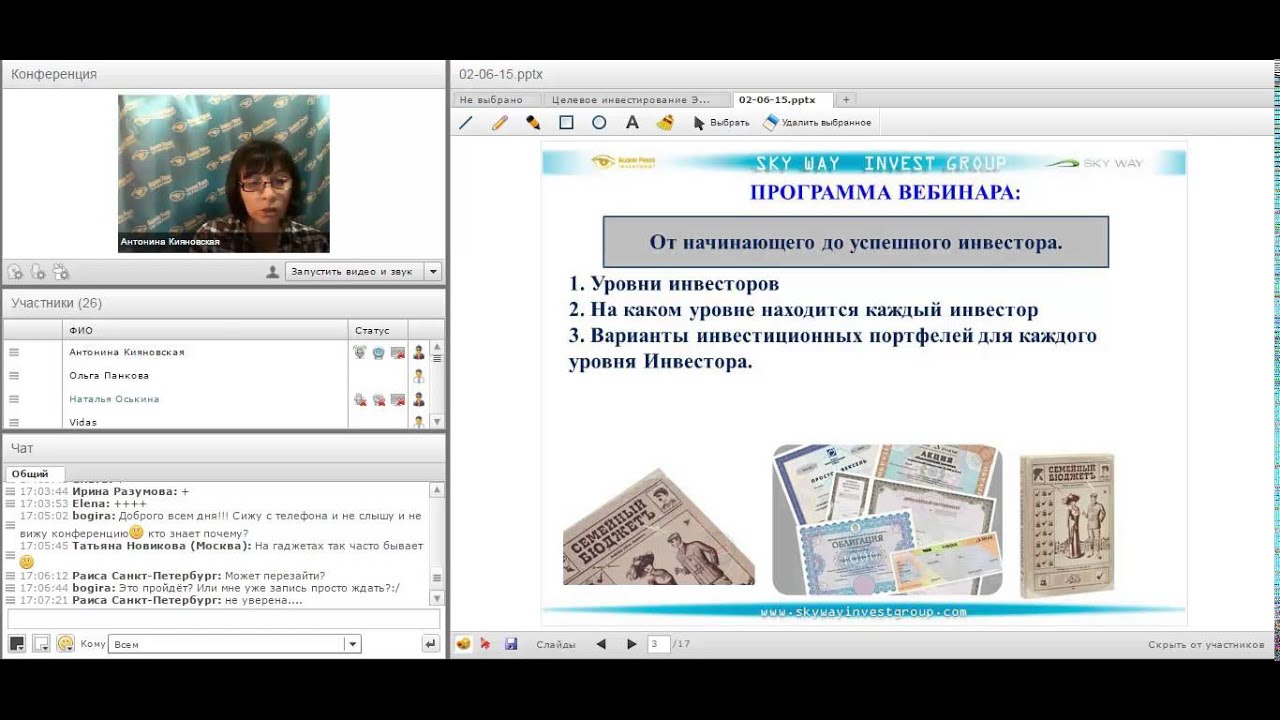Click Удалить выбранное eraser button
The height and width of the screenshot is (720, 1280).
[x=817, y=123]
